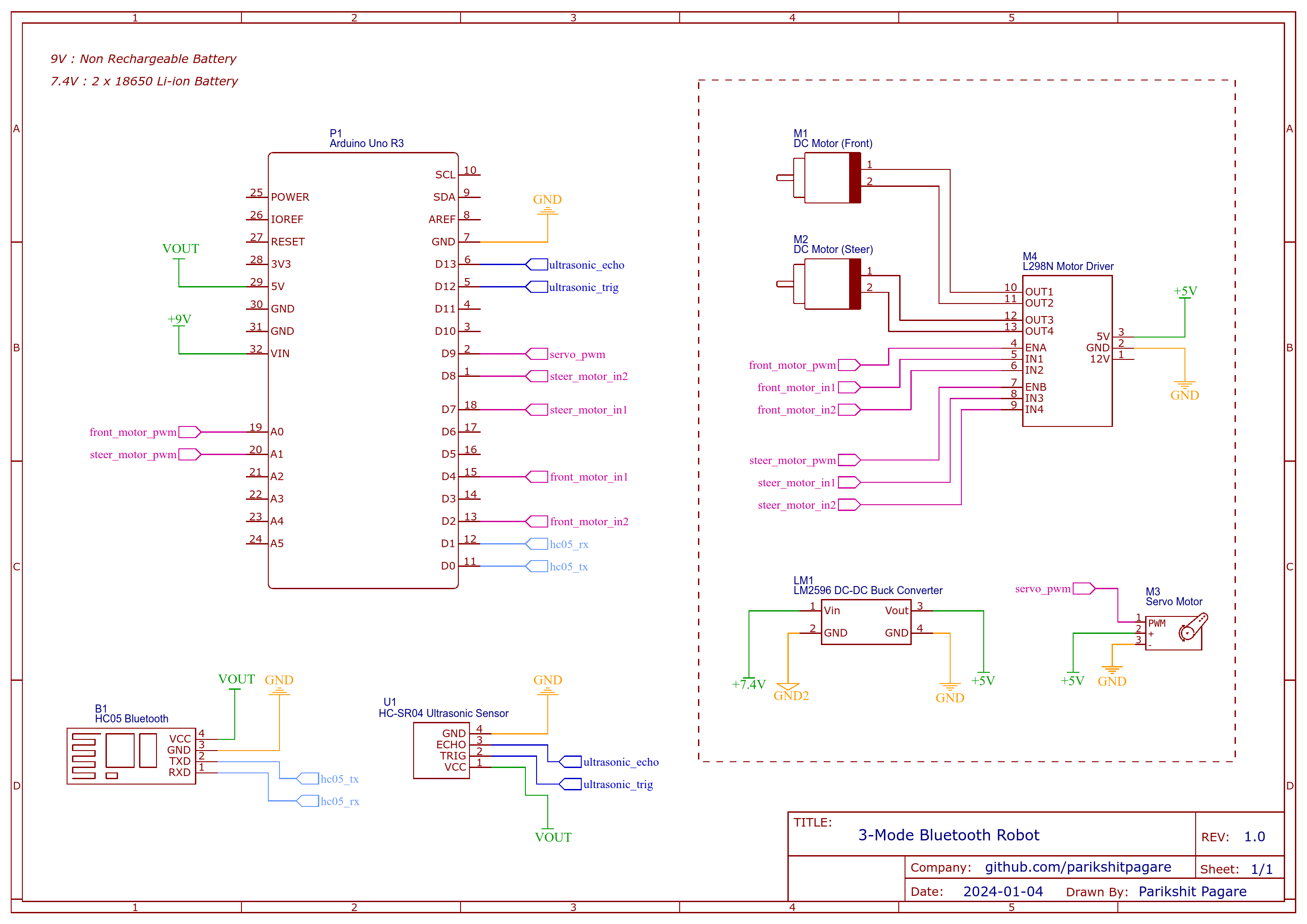Click the A5 pin label on Arduino

[x=277, y=544]
